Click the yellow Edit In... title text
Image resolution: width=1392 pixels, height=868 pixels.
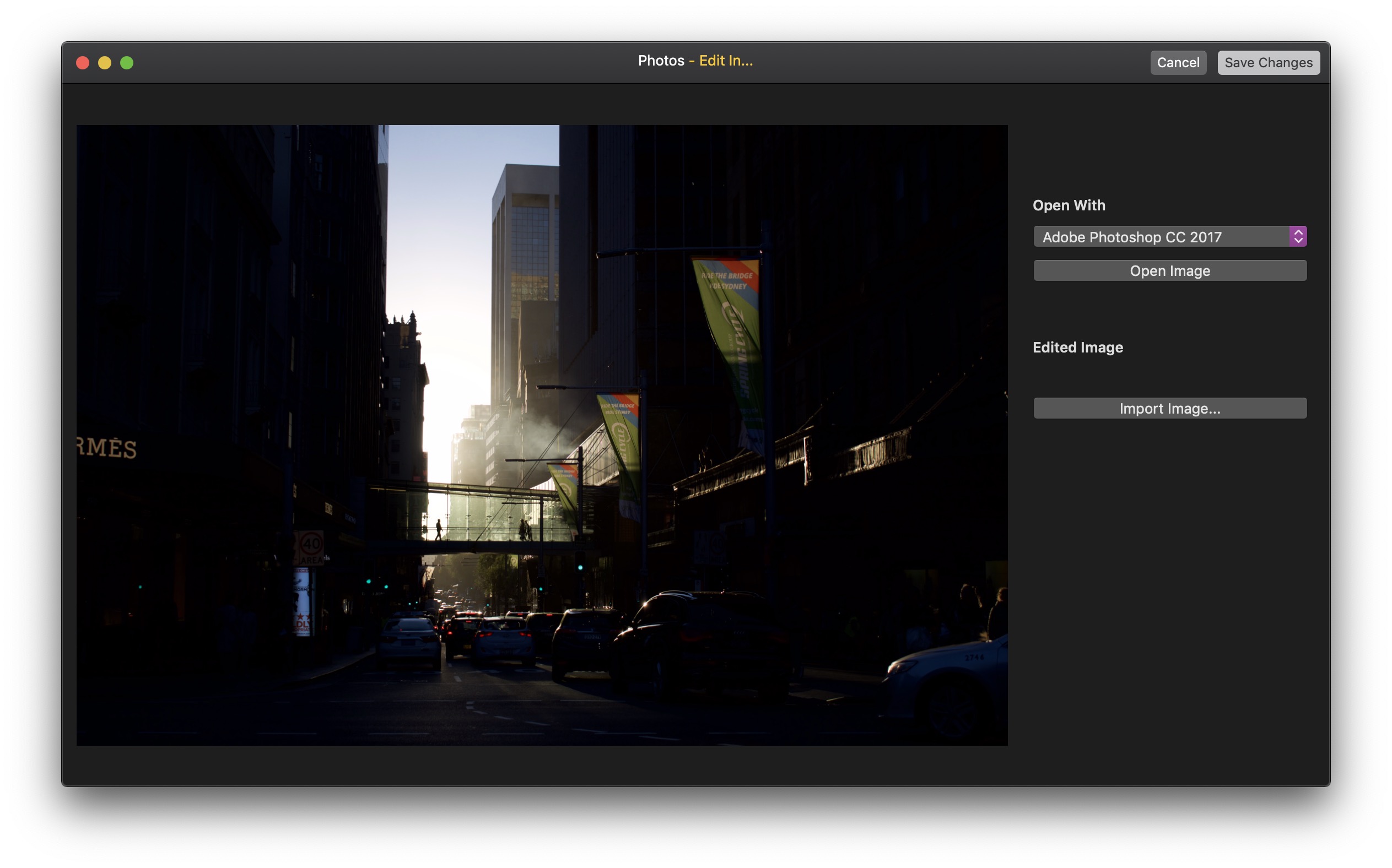726,61
